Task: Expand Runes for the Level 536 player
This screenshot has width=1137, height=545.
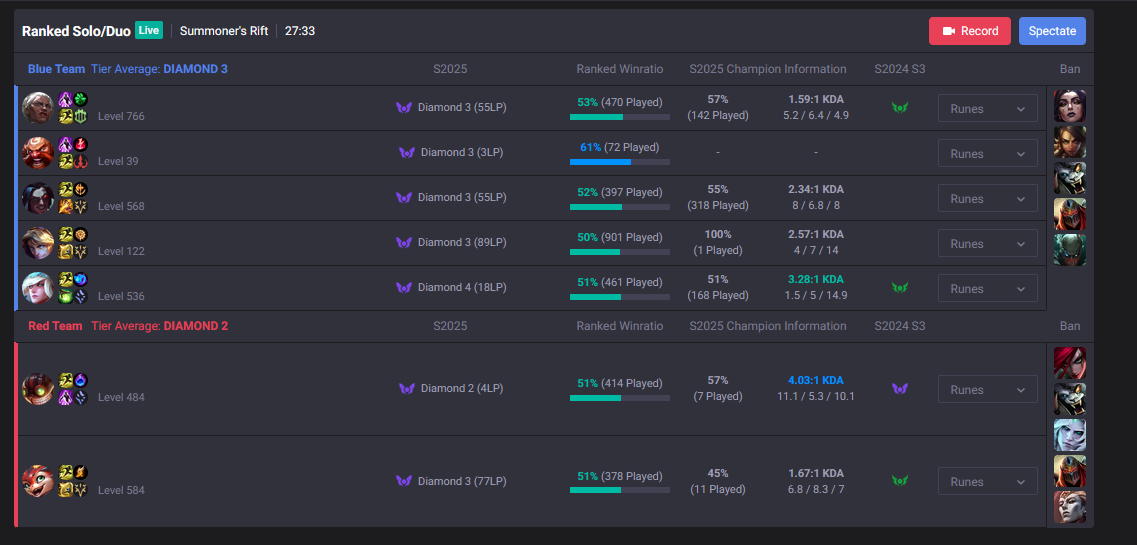Action: 988,288
